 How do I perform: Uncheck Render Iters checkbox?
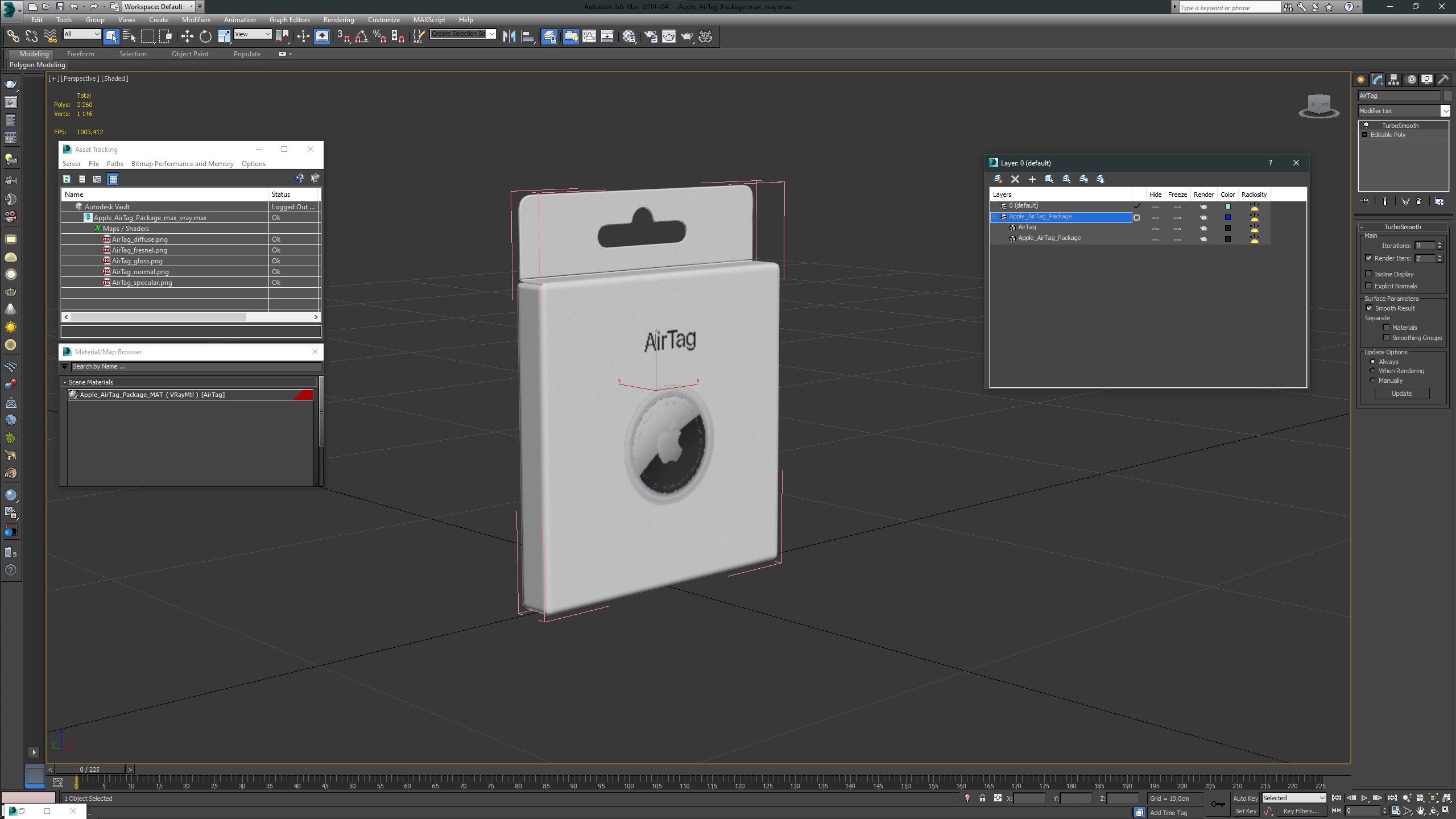coord(1369,258)
